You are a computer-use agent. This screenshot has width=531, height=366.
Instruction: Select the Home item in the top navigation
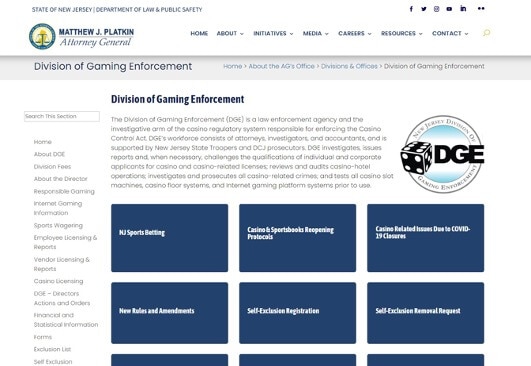(199, 34)
